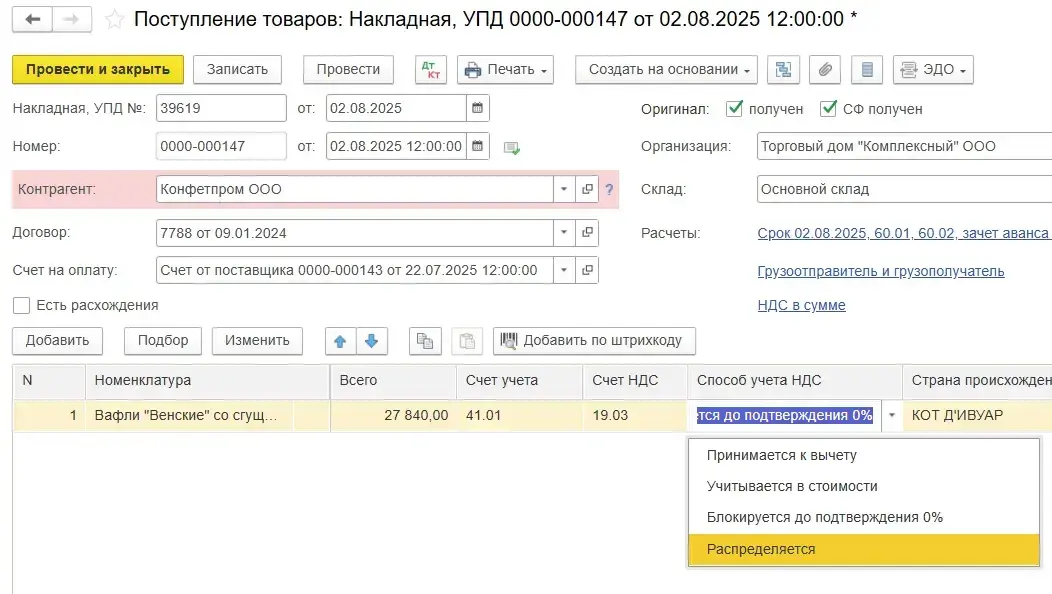Toggle the СФ получен checkbox
The image size is (1052, 594).
click(827, 108)
